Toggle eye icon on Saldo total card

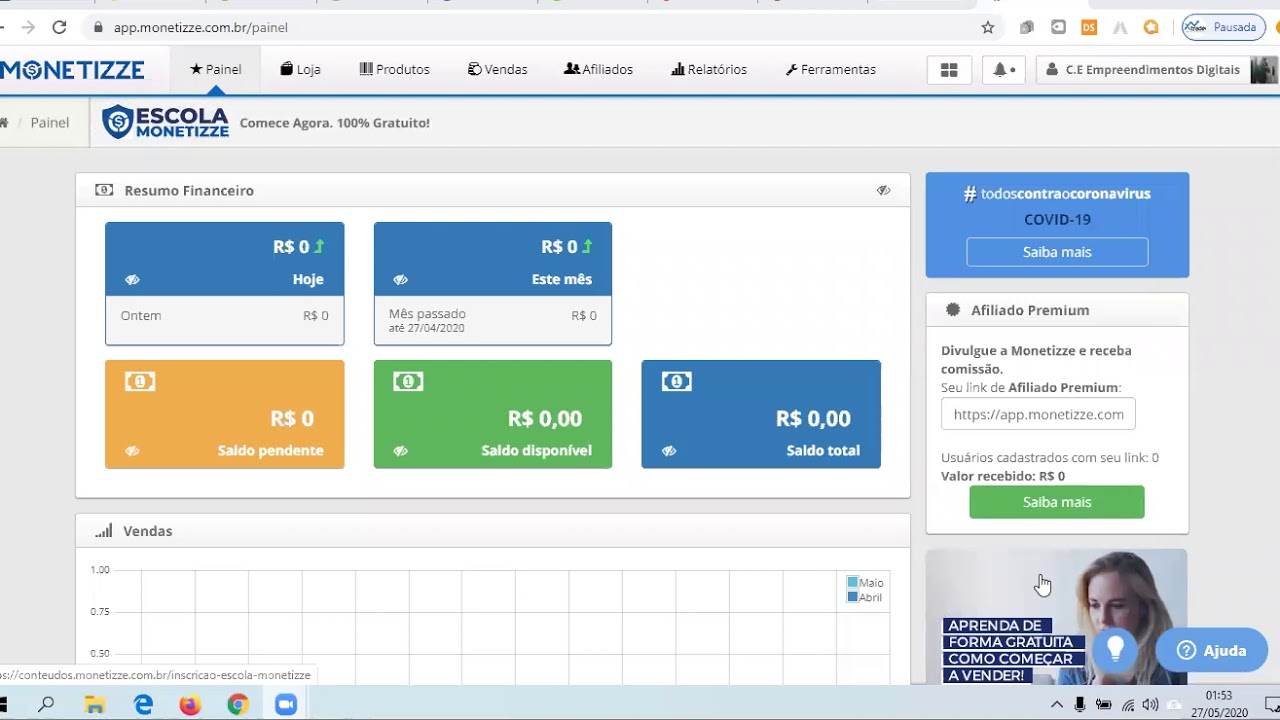(x=668, y=451)
